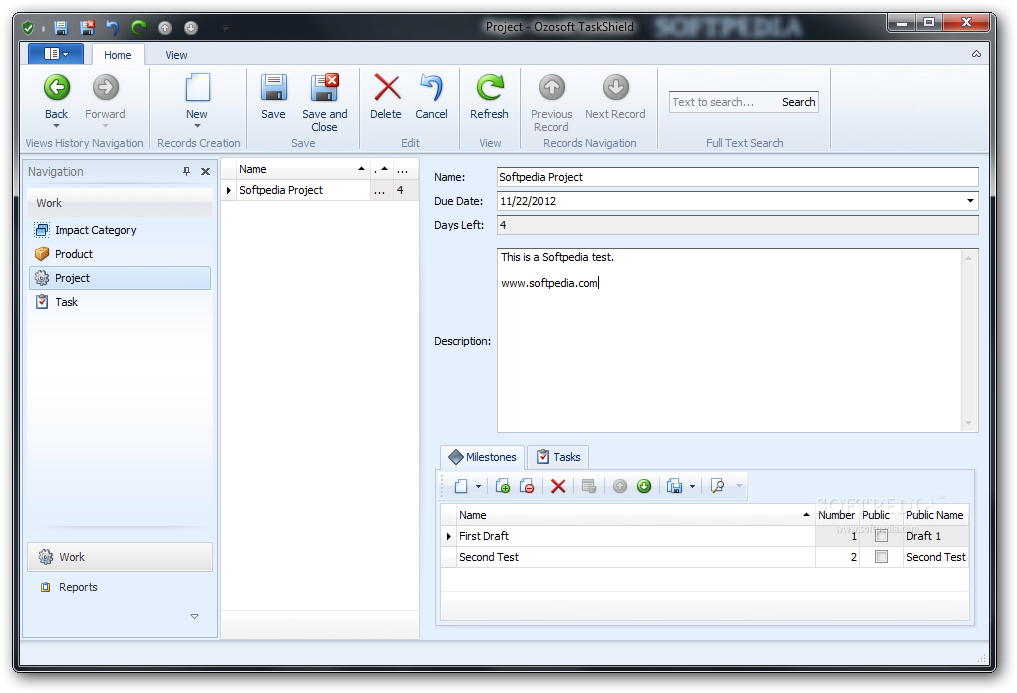Open the Work group button
This screenshot has width=1017, height=693.
tap(120, 557)
